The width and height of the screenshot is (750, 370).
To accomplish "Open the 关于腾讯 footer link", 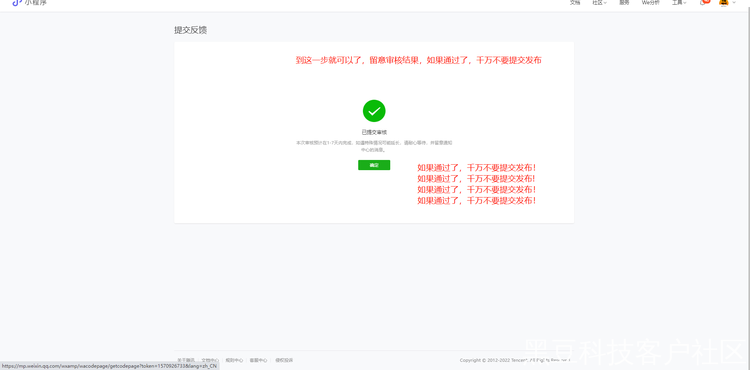I will point(186,360).
